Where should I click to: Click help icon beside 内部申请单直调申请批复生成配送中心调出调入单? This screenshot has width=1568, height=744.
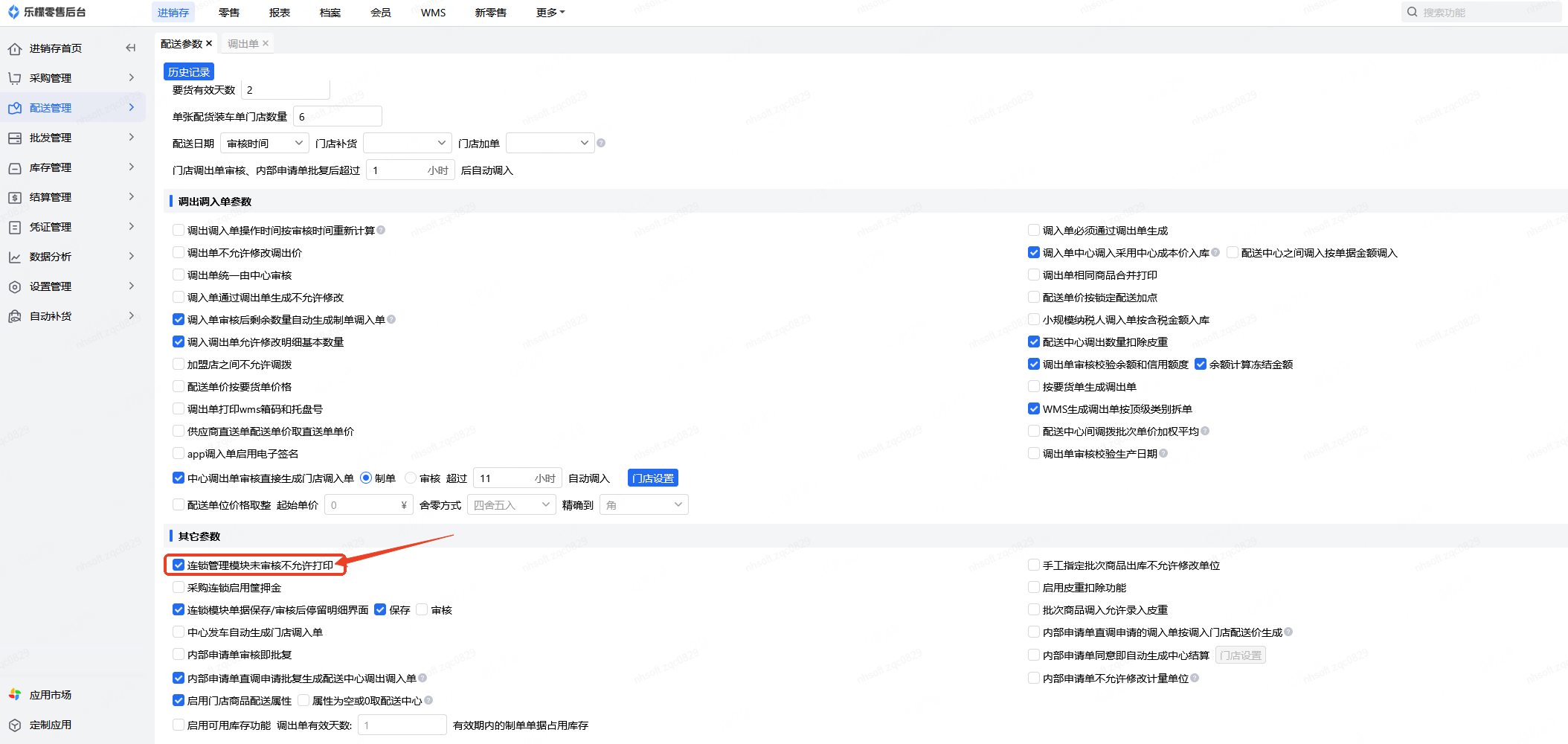422,678
